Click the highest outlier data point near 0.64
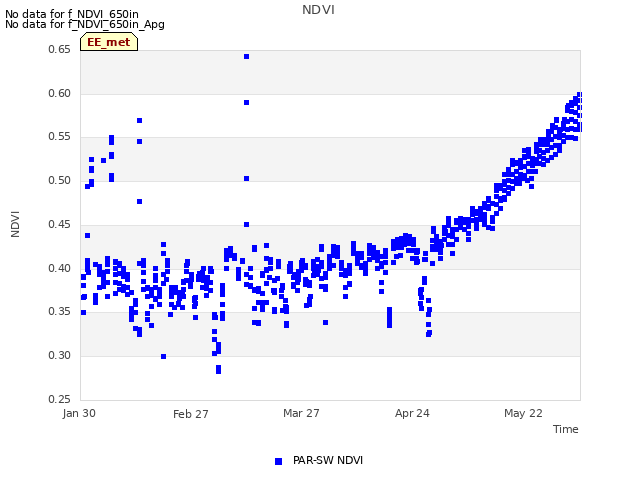The image size is (640, 480). pos(247,57)
